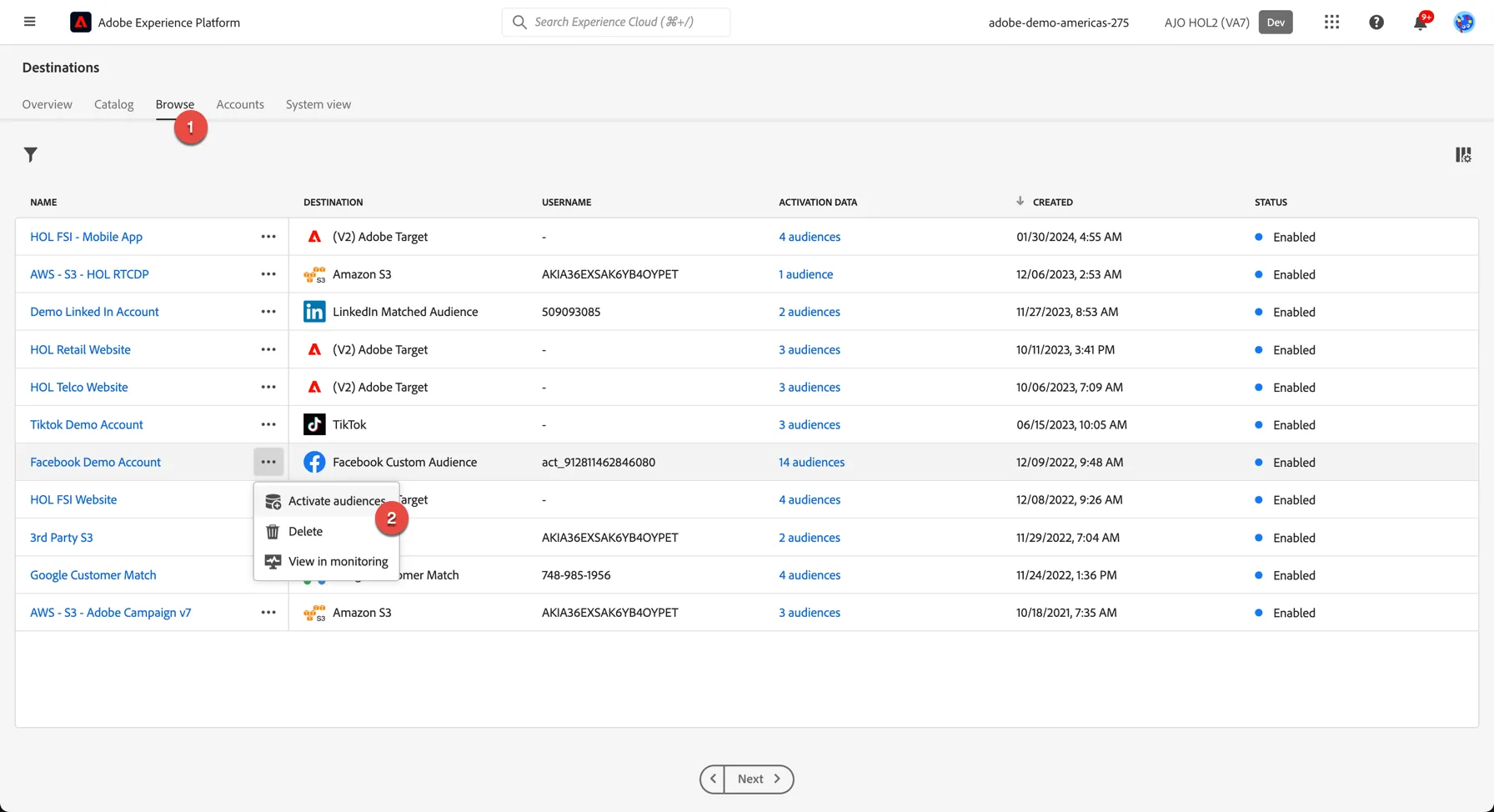Click the Adobe Experience Platform logo
The width and height of the screenshot is (1494, 812).
(x=81, y=23)
